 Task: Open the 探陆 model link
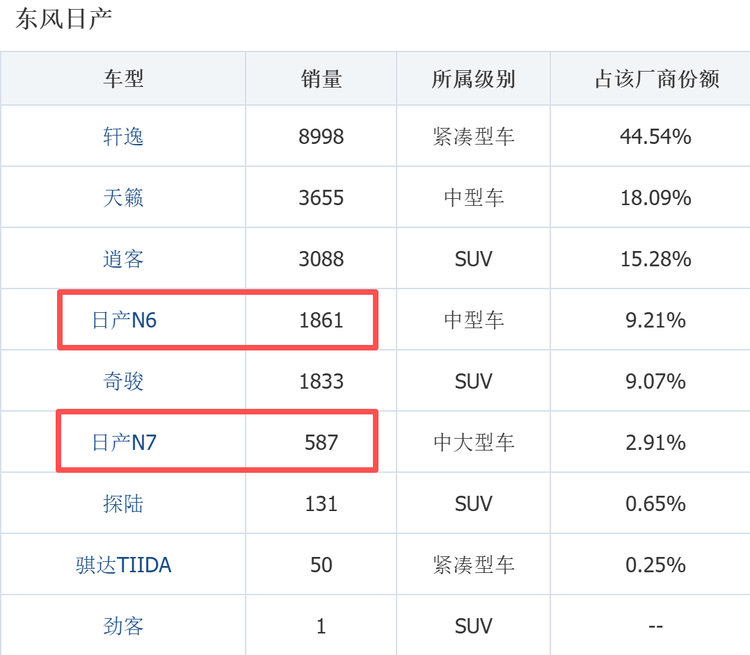(x=123, y=504)
